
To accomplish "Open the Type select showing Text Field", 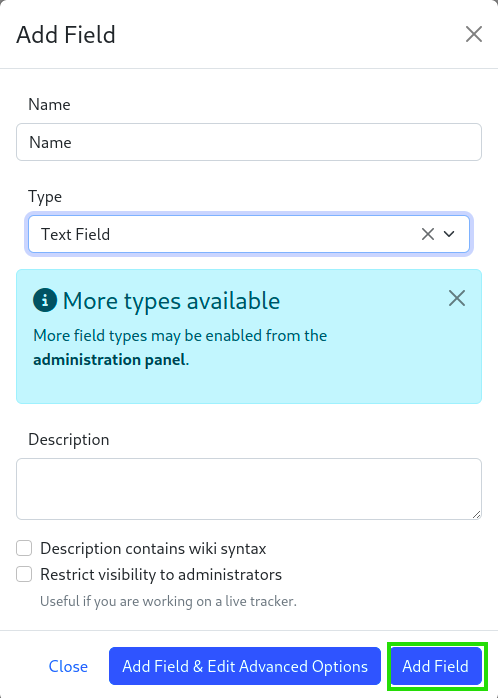I will click(249, 234).
